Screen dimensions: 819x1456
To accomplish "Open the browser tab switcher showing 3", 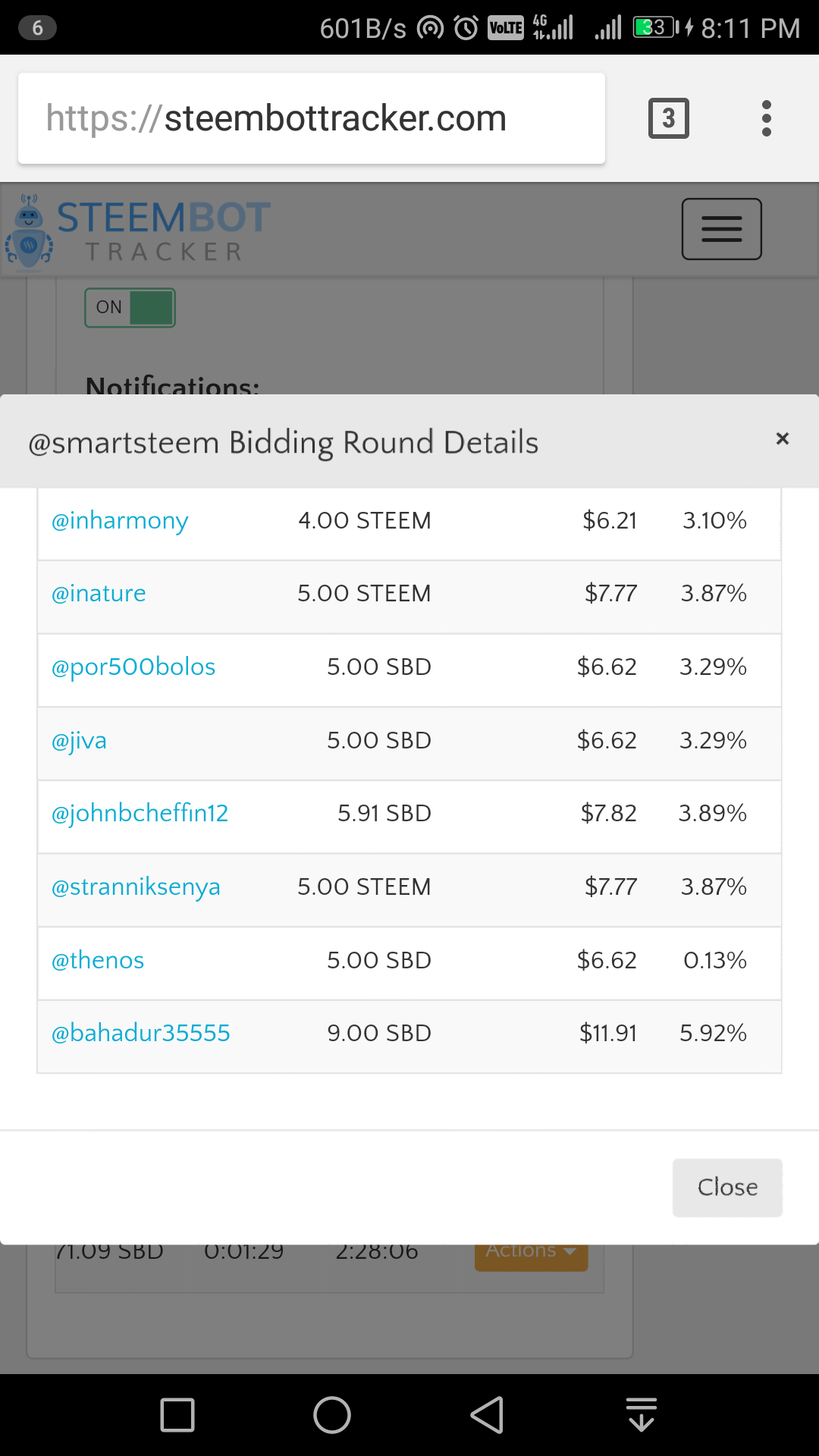I will (668, 118).
